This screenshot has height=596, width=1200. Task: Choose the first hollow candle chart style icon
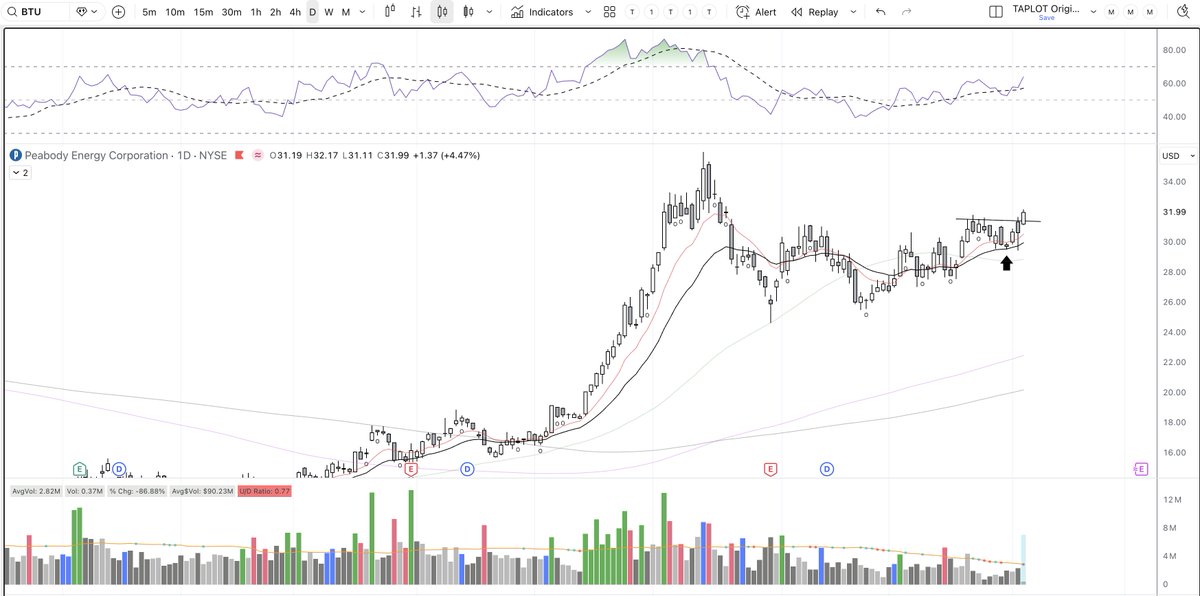click(x=391, y=12)
